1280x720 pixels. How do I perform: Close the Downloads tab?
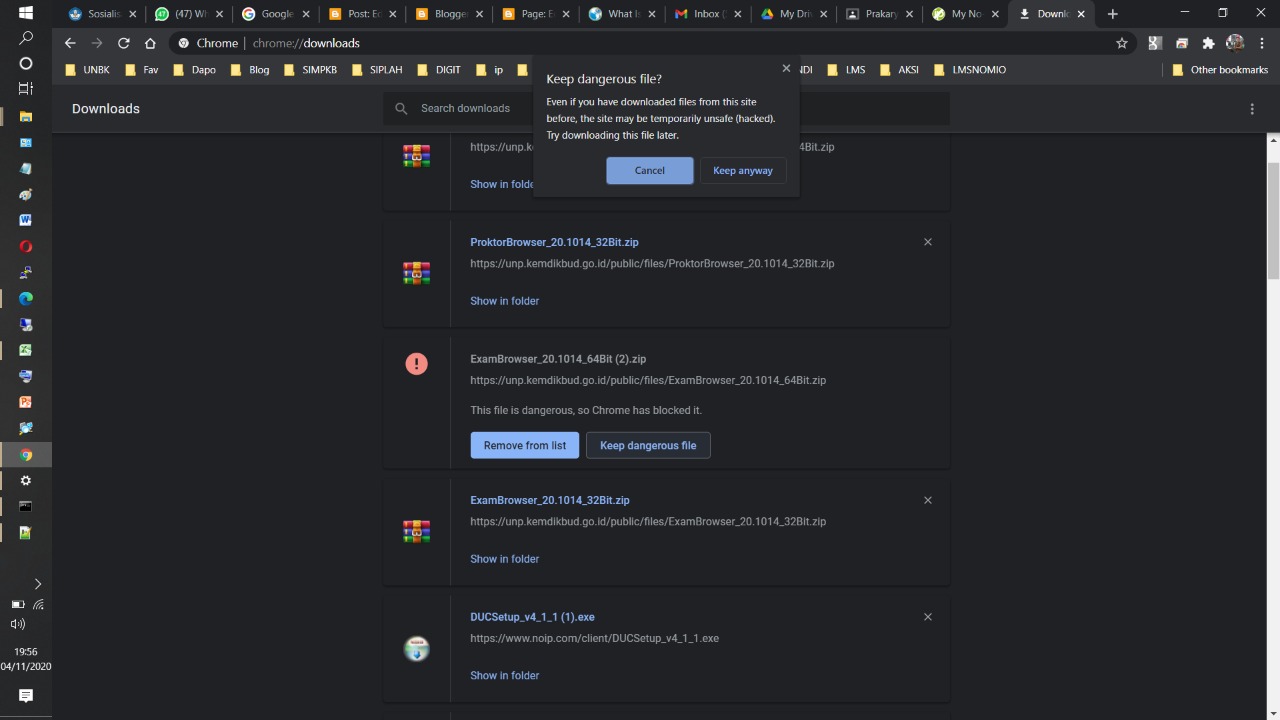point(1081,14)
